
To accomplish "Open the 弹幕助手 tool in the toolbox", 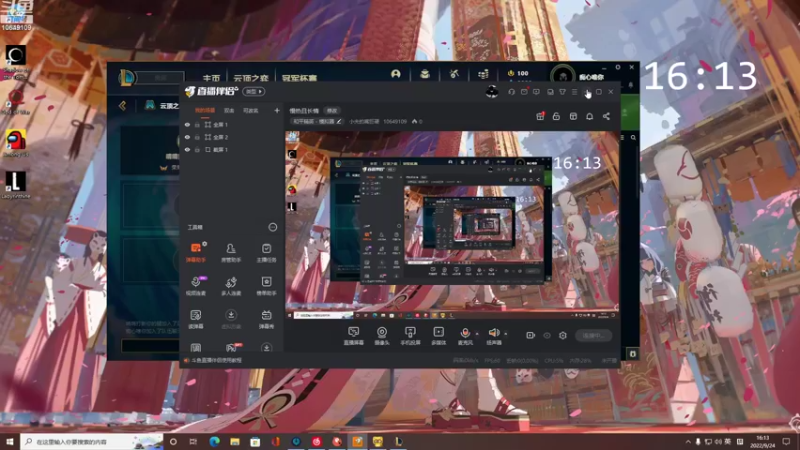I will tap(196, 253).
